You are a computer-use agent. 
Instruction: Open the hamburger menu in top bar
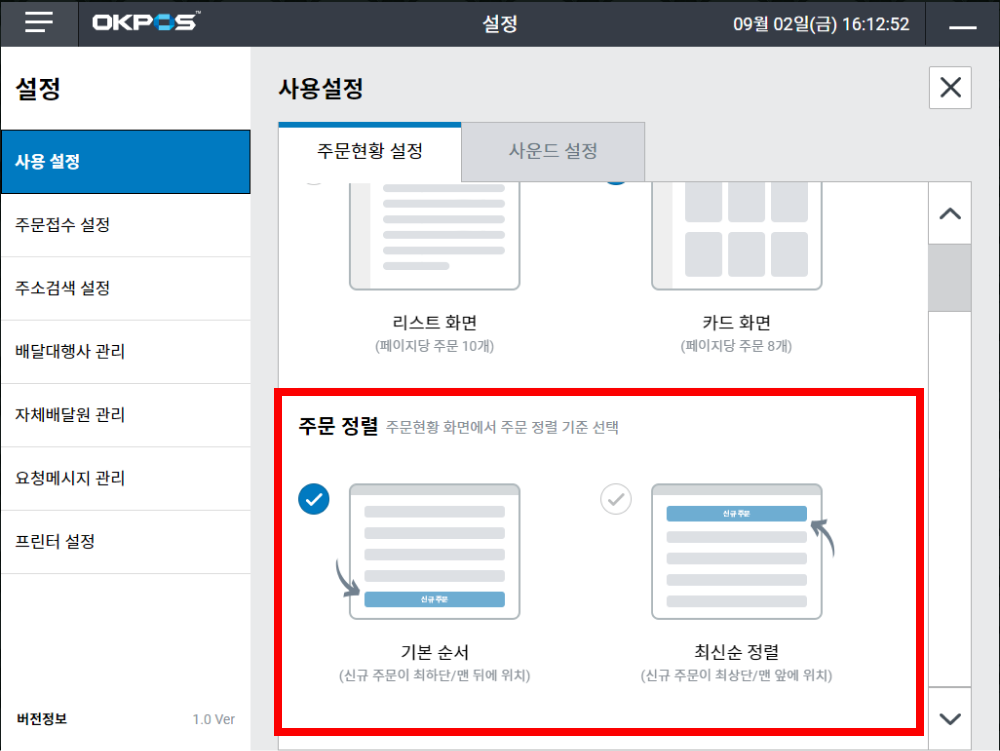(39, 24)
